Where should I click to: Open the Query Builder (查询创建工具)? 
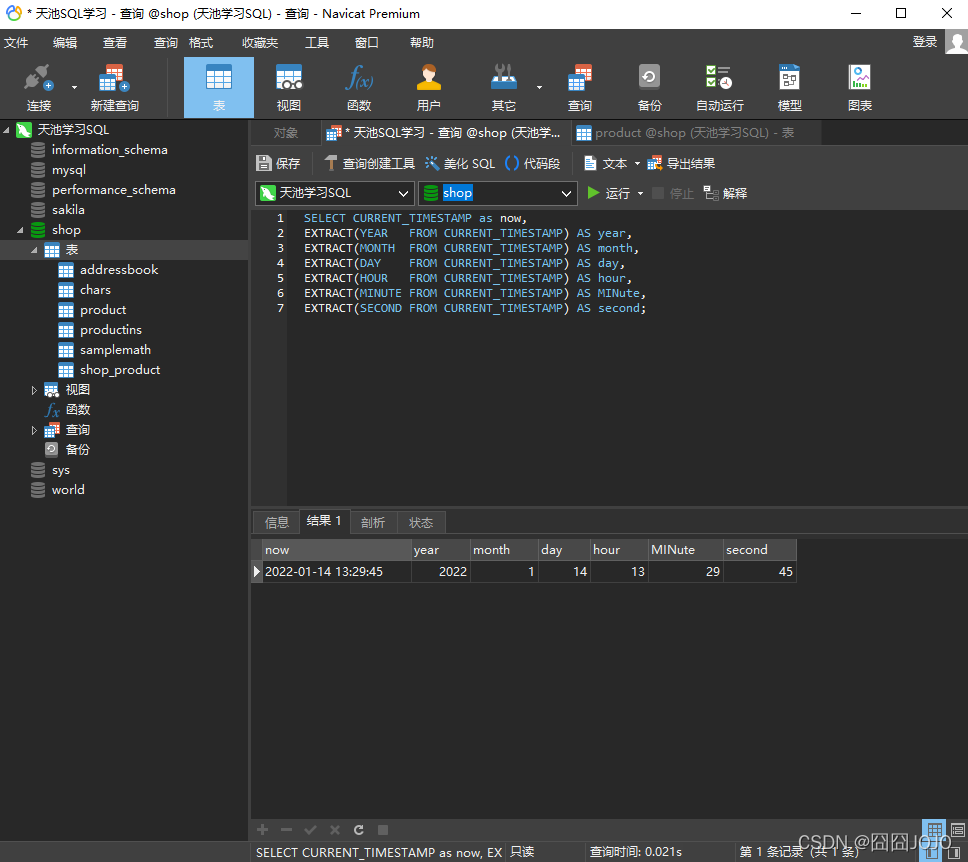coord(369,163)
